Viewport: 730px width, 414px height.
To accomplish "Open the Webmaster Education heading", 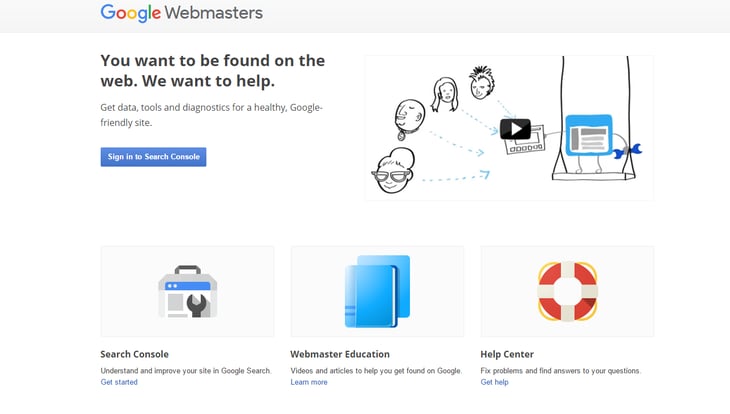I will pyautogui.click(x=340, y=354).
